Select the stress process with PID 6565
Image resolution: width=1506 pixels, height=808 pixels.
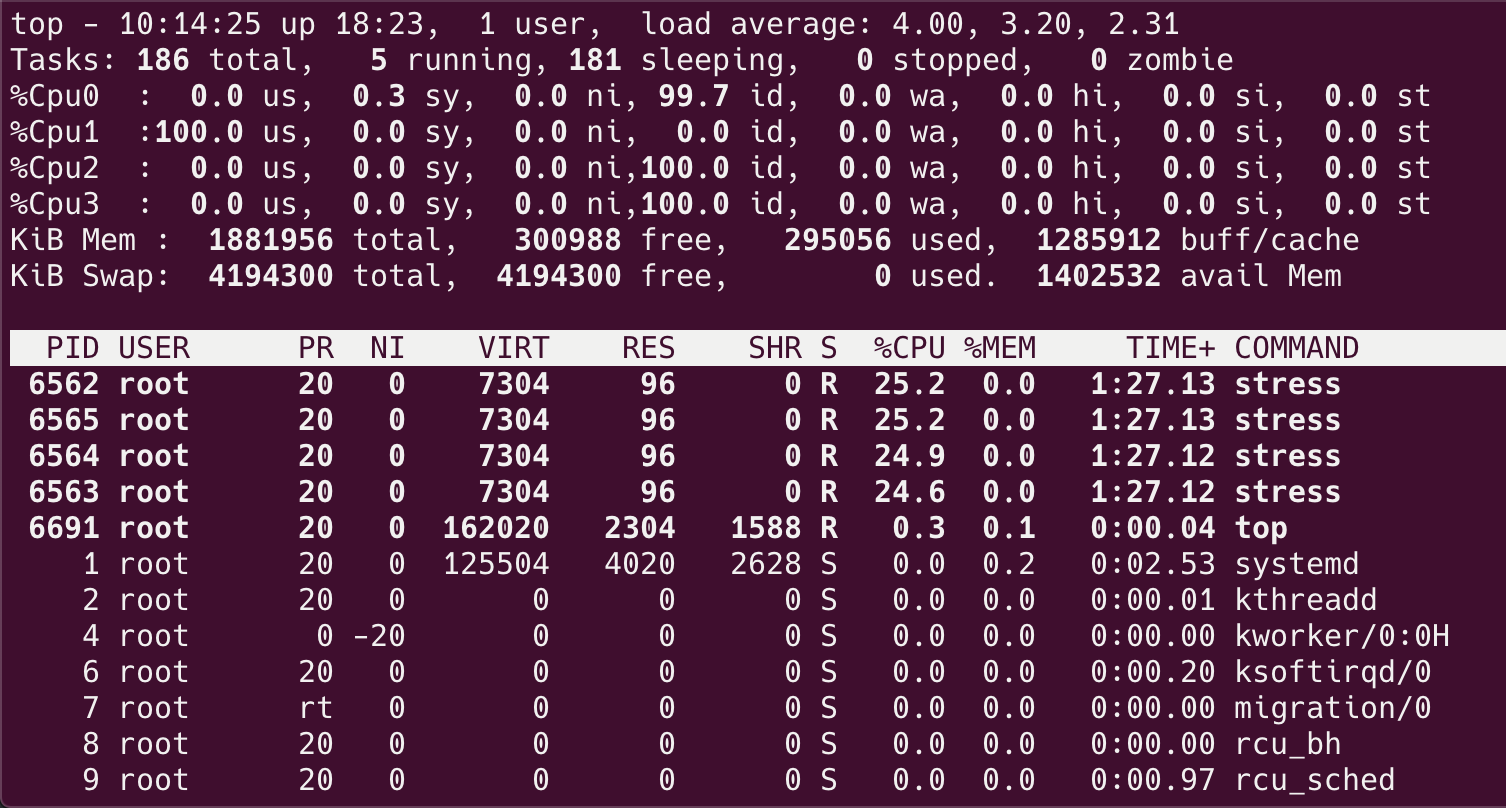[x=600, y=419]
